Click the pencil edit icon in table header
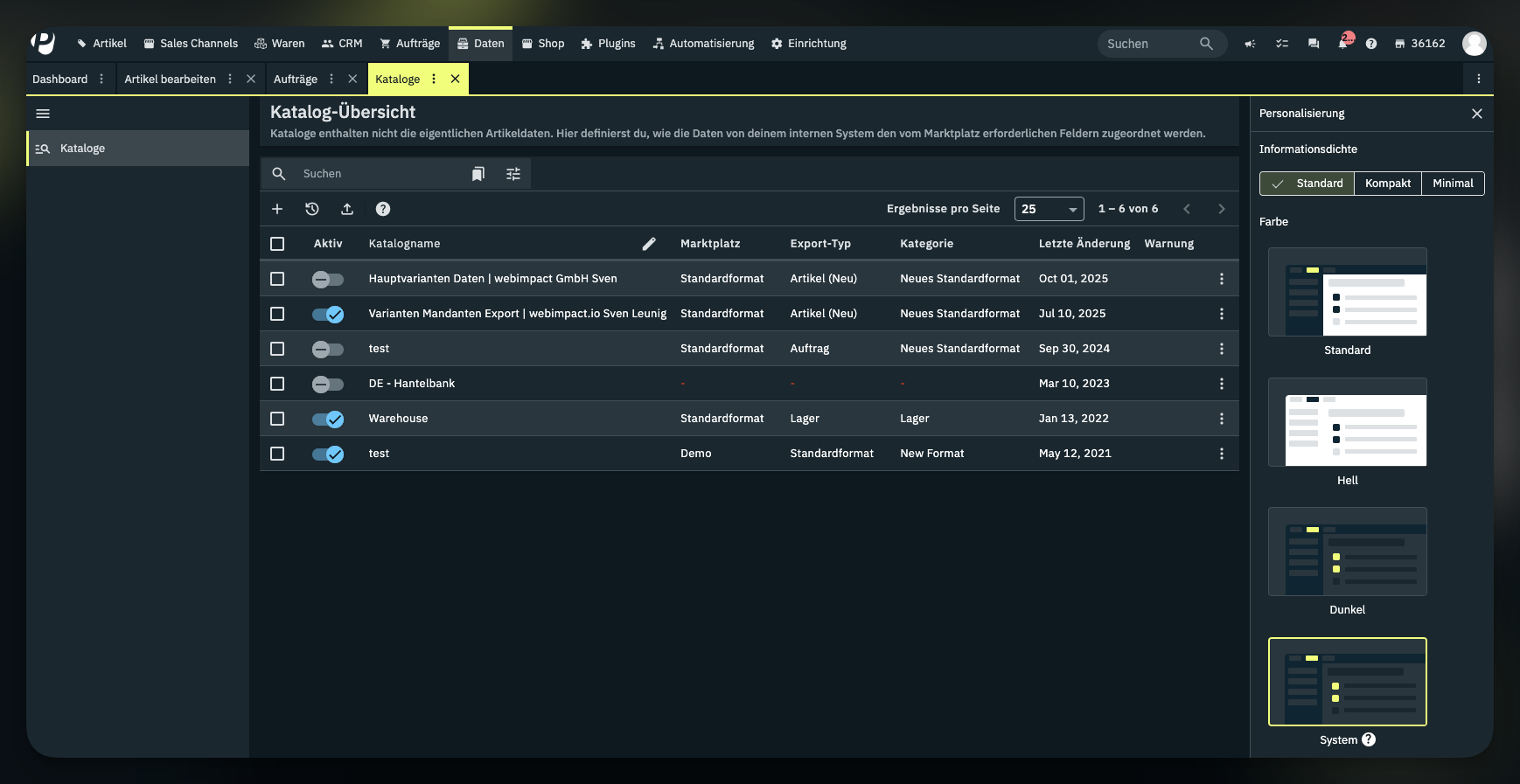The image size is (1520, 784). (x=649, y=244)
